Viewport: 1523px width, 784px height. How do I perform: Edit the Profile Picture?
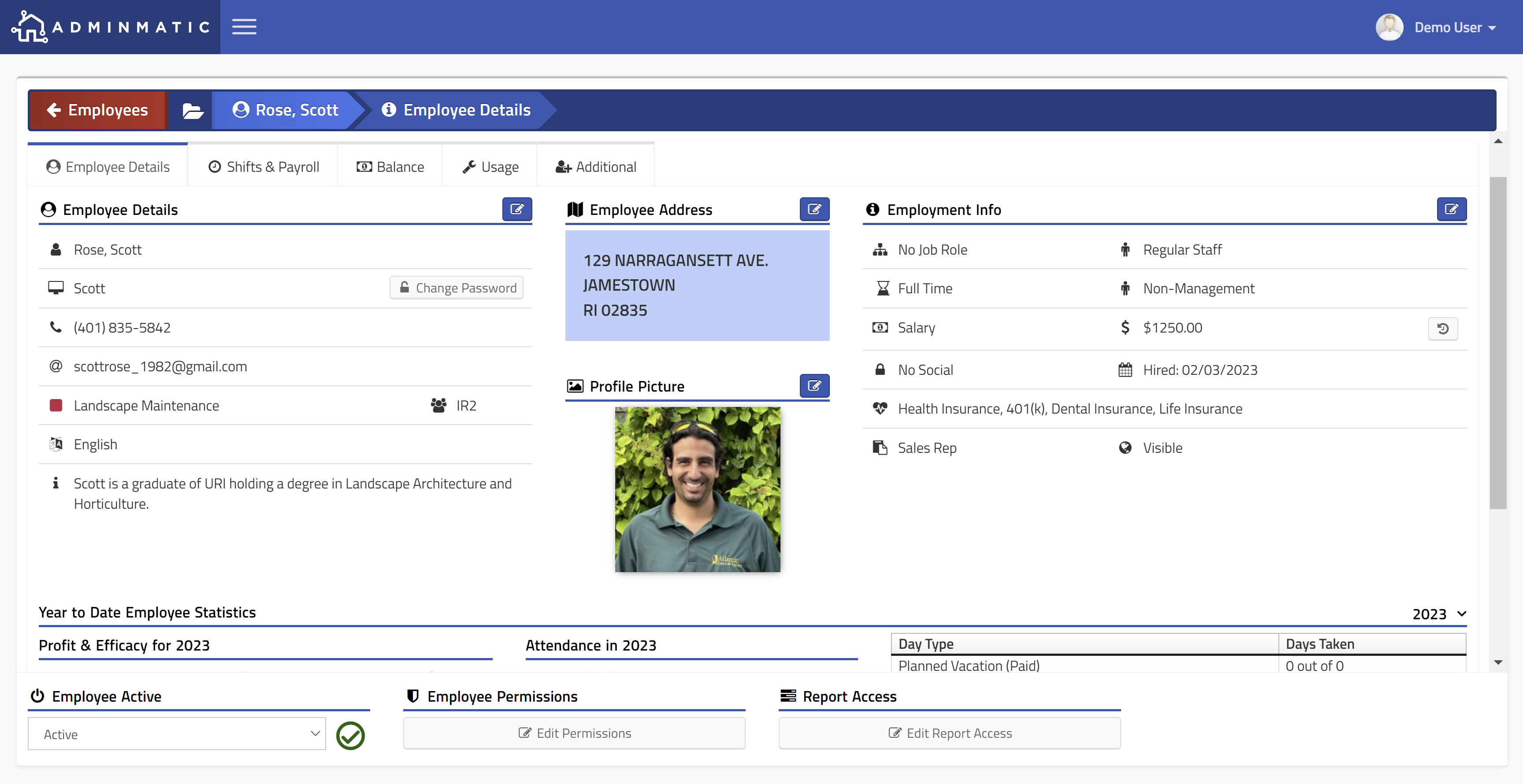[x=814, y=386]
